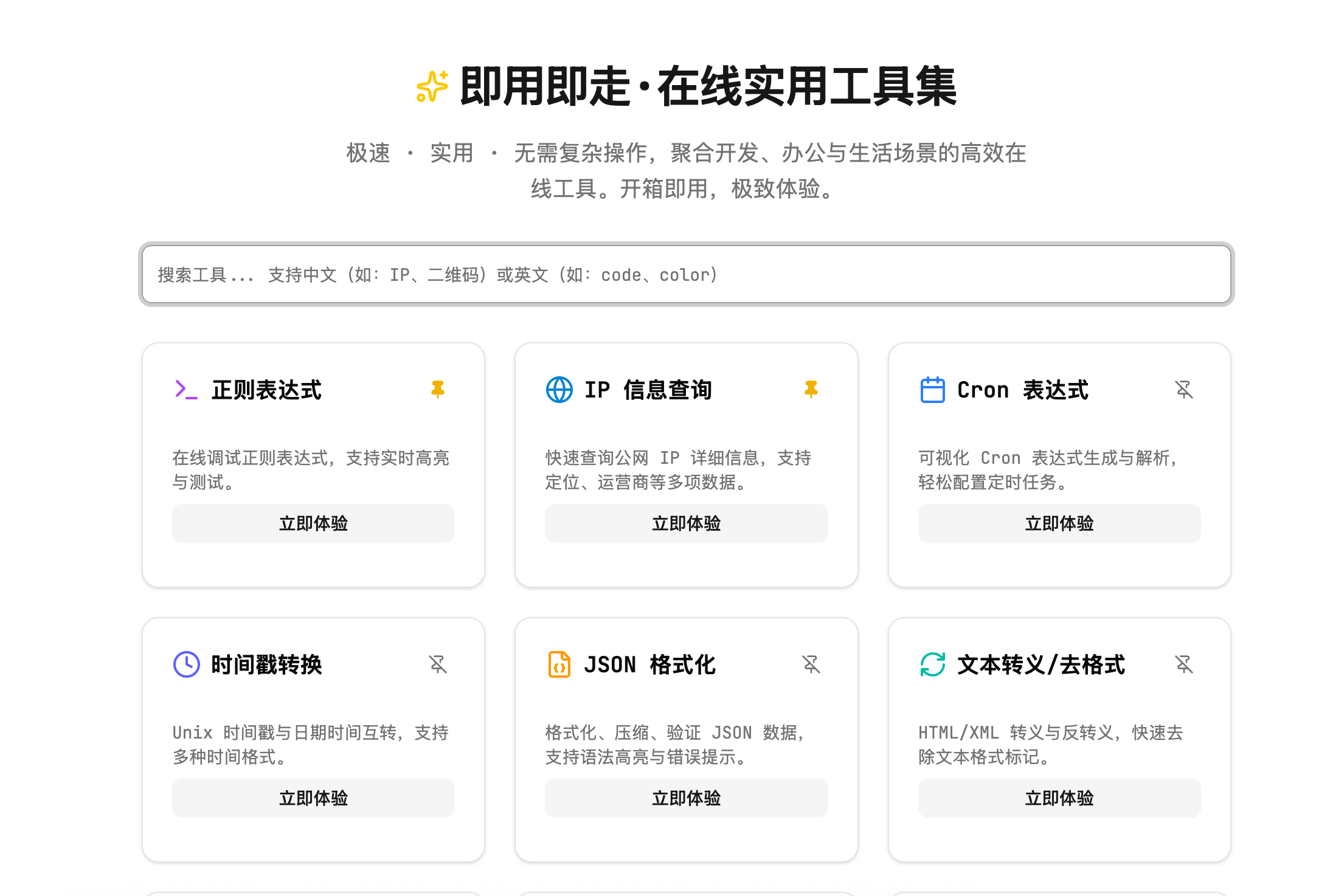This screenshot has width=1333, height=896.
Task: Click the calendar icon on Cron 表达式 card
Action: pyautogui.click(x=932, y=390)
